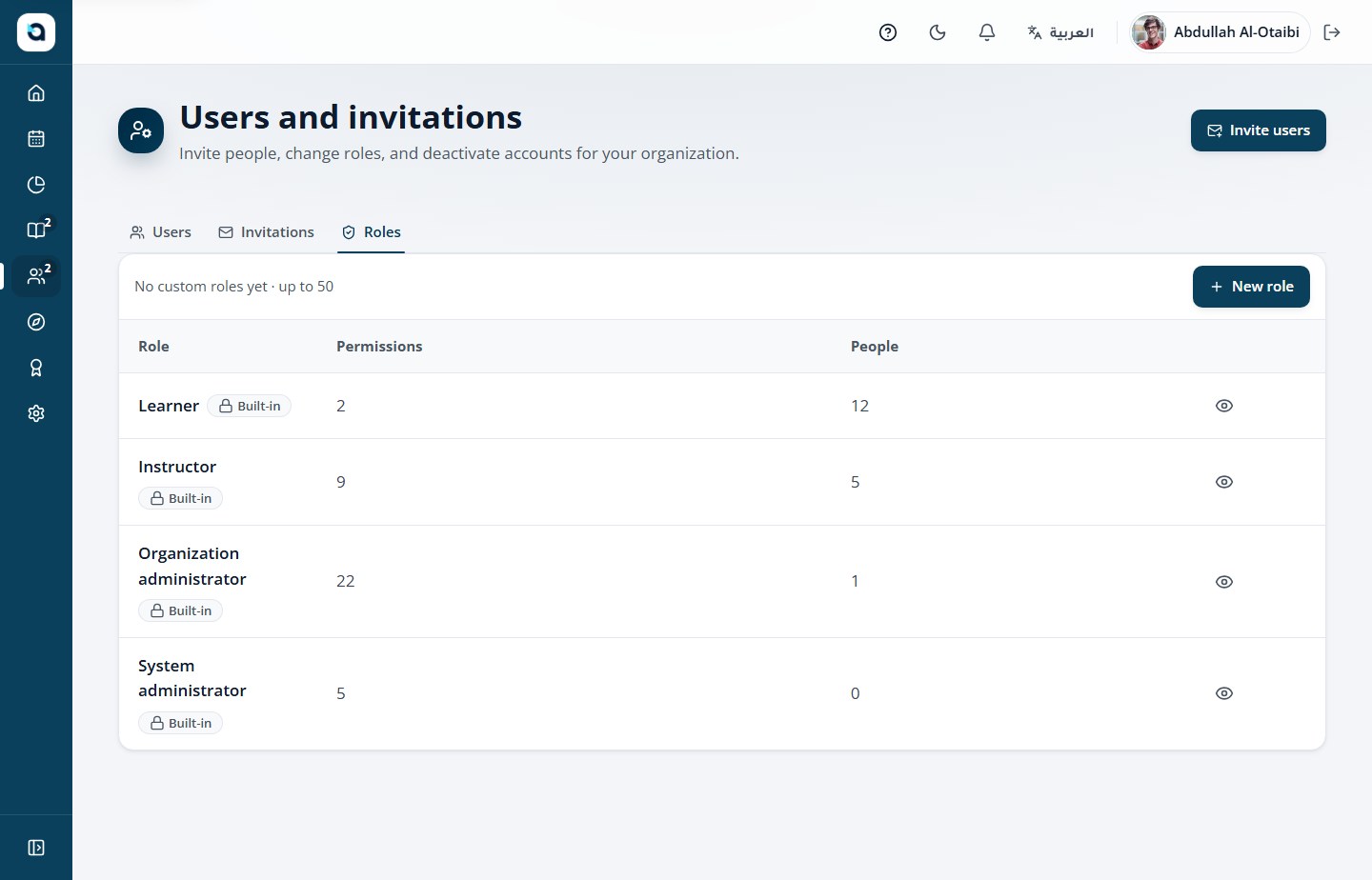Click Instructor permissions count 9
Viewport: 1372px width, 880px height.
pos(341,482)
